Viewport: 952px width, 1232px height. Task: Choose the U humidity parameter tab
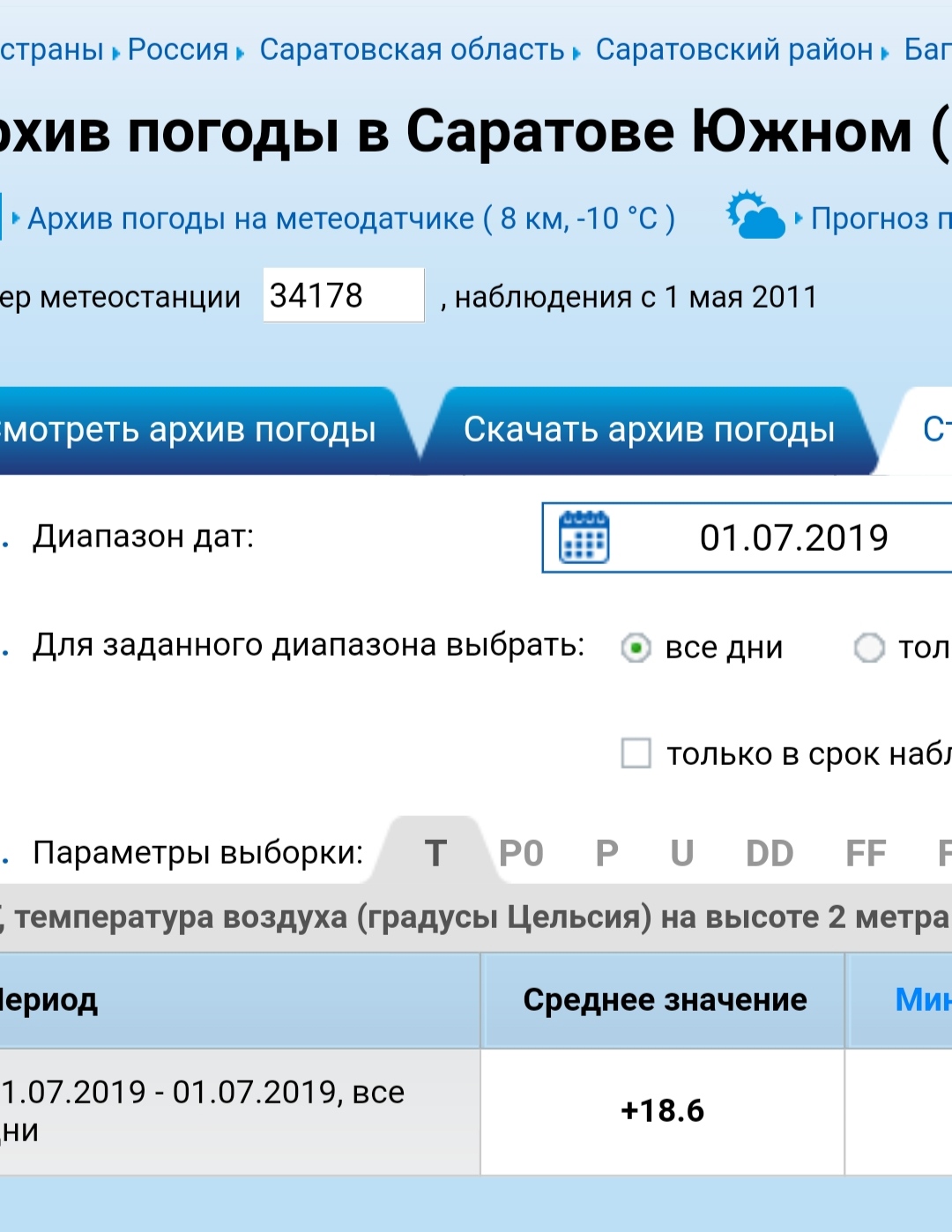[682, 853]
